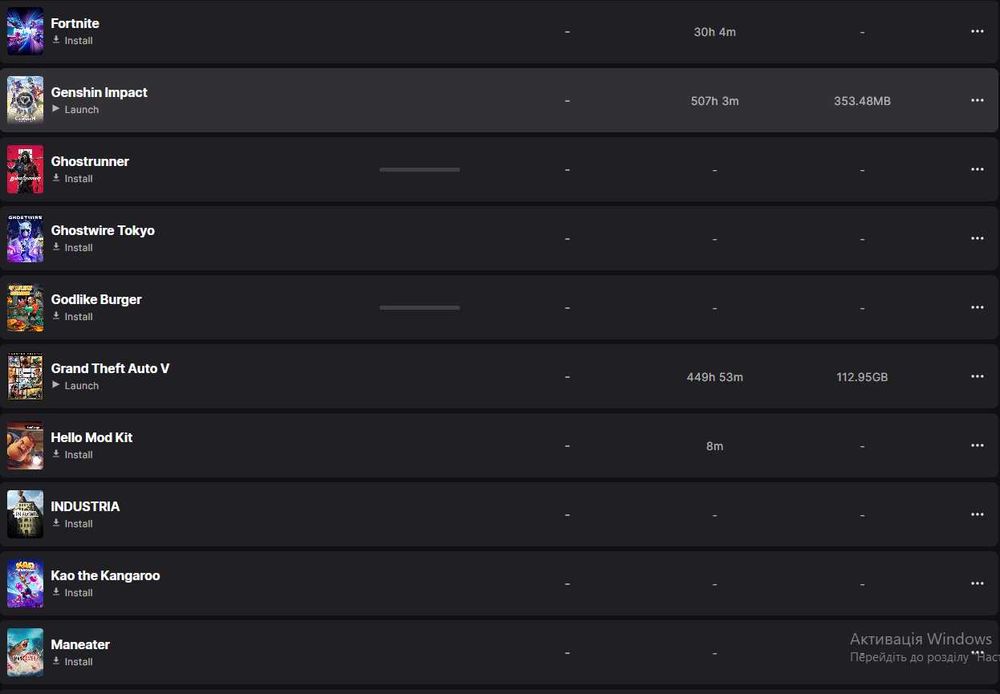
Task: Open the Hello Mod Kit title link
Action: click(91, 437)
